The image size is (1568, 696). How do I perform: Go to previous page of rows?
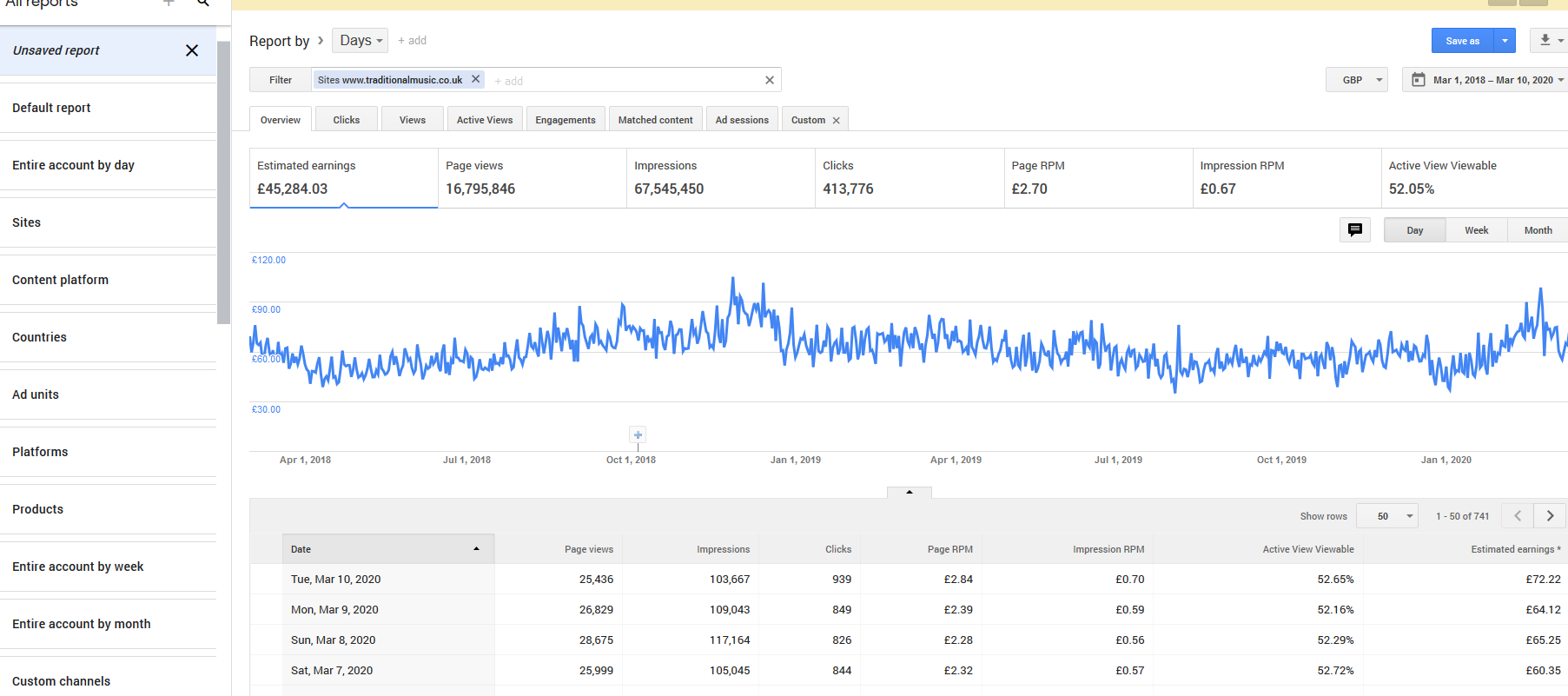pyautogui.click(x=1518, y=516)
